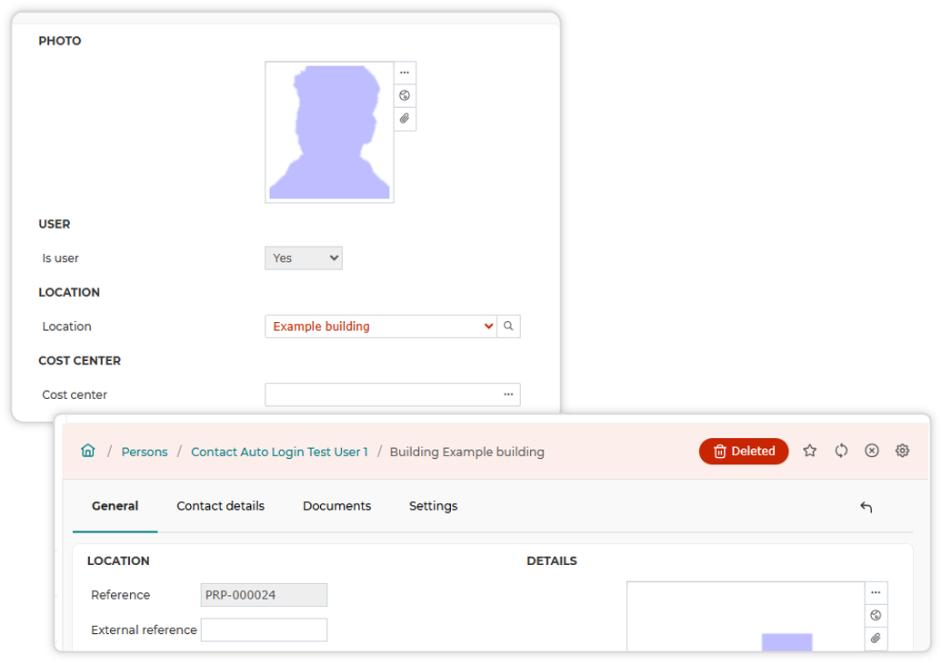Click the External reference input field
The height and width of the screenshot is (663, 942).
tap(264, 630)
